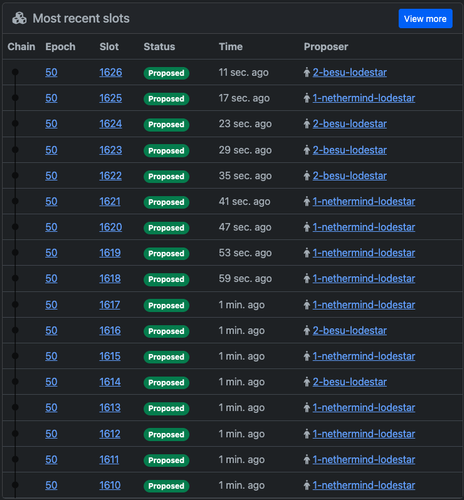
Task: Open slot 1623 details link
Action: point(111,150)
